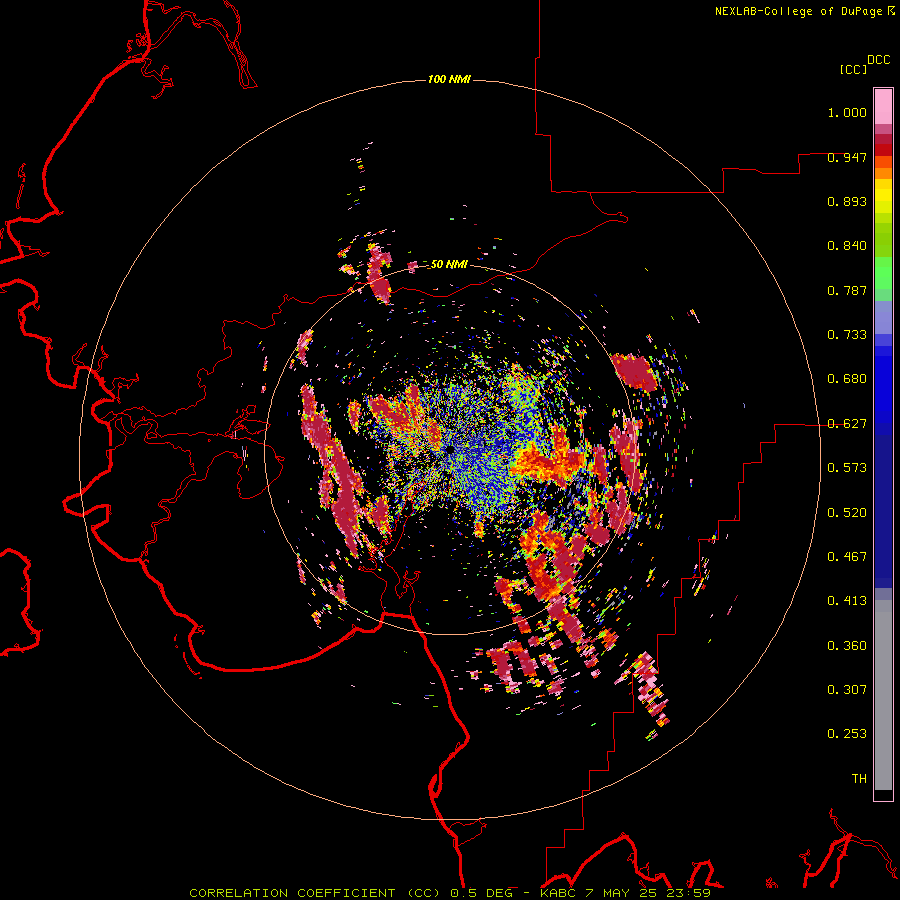The height and width of the screenshot is (900, 900).
Task: Click the 0.467 scale value
Action: pyautogui.click(x=847, y=557)
